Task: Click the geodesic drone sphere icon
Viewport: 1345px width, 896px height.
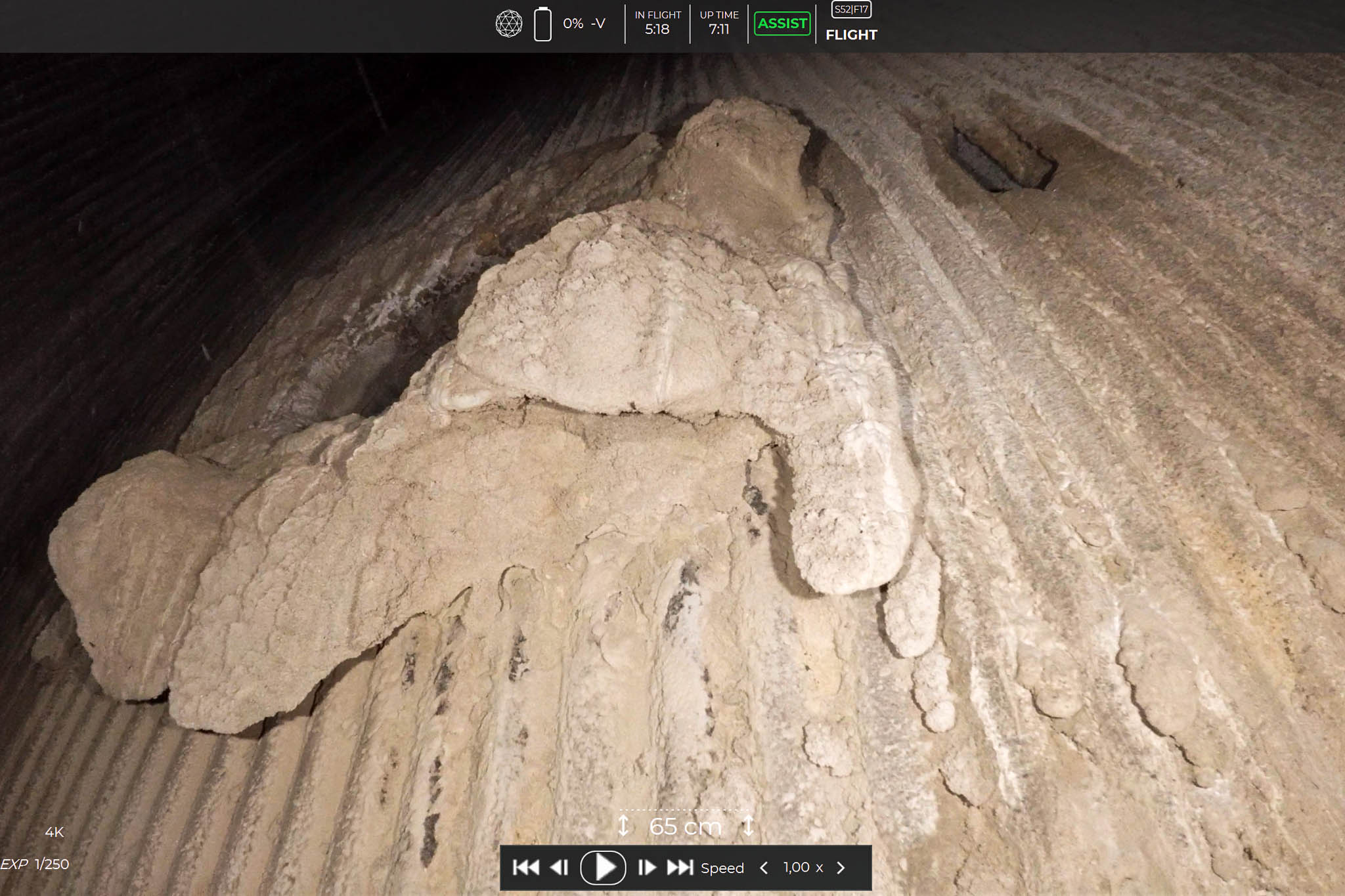Action: point(508,24)
